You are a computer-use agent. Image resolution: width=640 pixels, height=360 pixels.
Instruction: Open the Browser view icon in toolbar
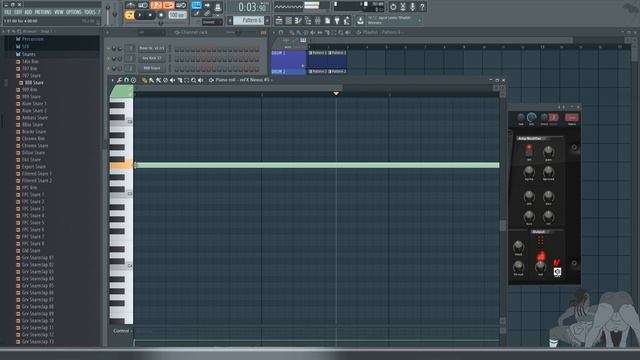[x=308, y=20]
